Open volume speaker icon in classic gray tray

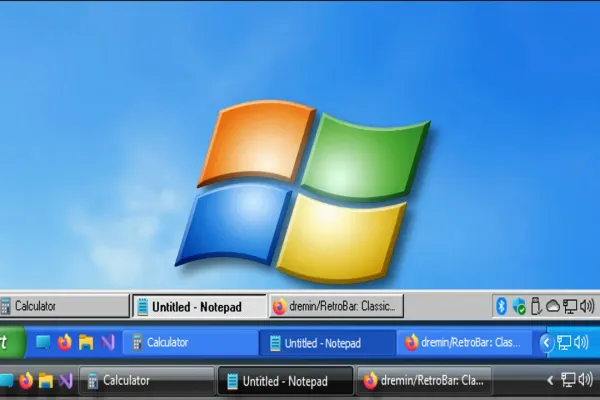(587, 306)
